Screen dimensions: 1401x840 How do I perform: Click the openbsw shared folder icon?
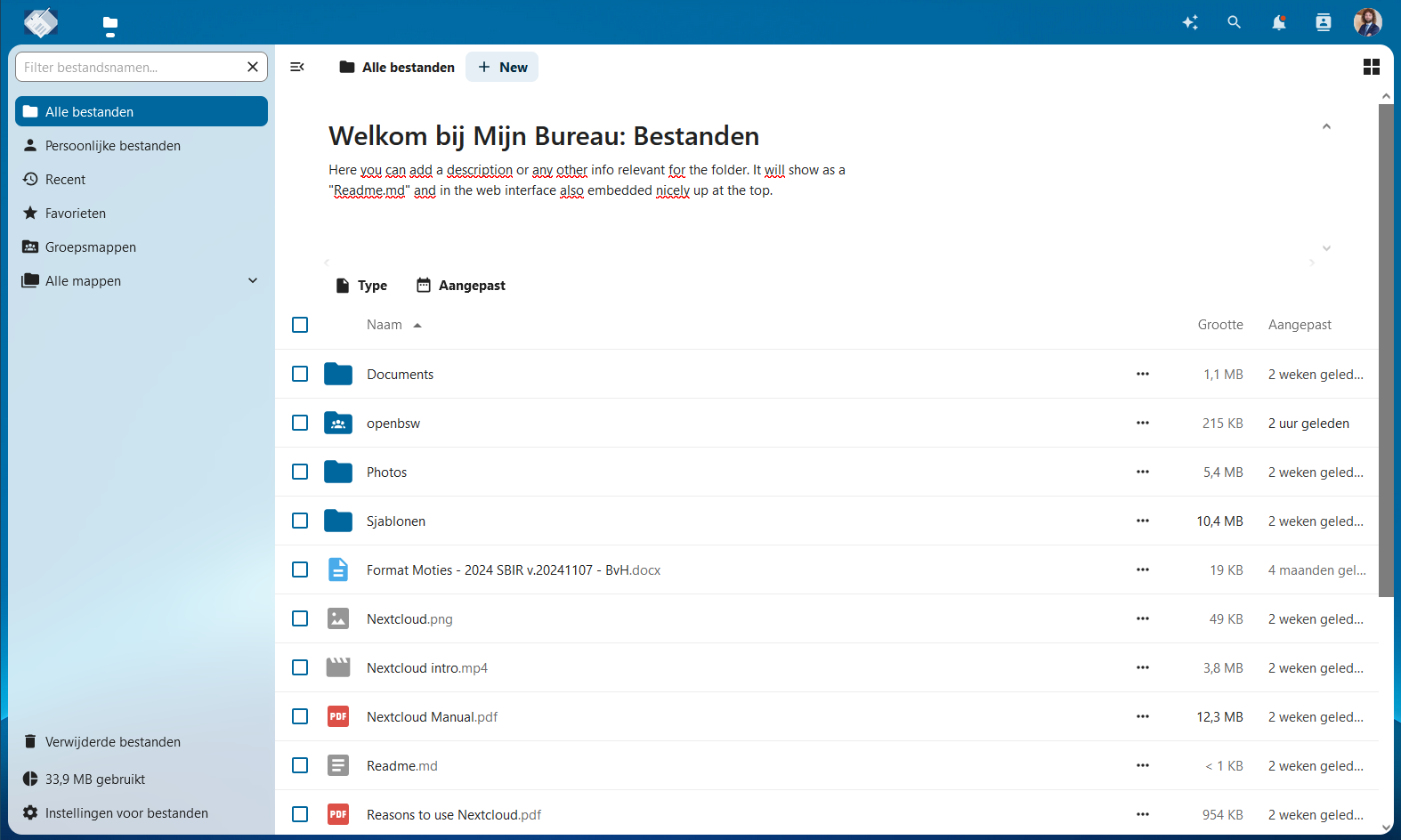(x=338, y=423)
